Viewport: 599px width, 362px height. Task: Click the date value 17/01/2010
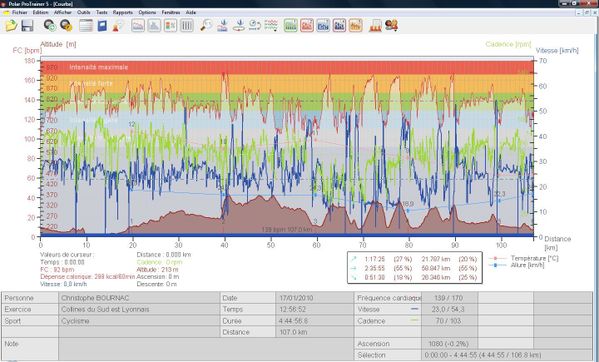tap(315, 298)
